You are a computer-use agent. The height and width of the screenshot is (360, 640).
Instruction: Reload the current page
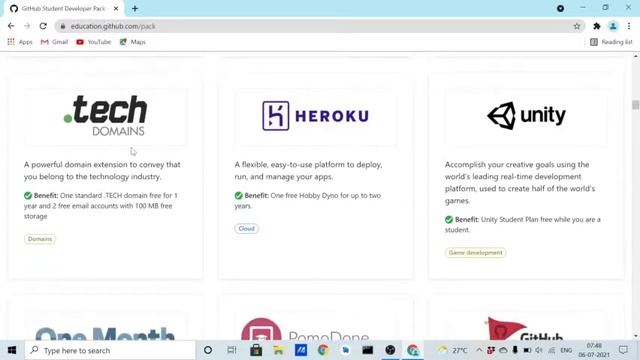coord(43,26)
